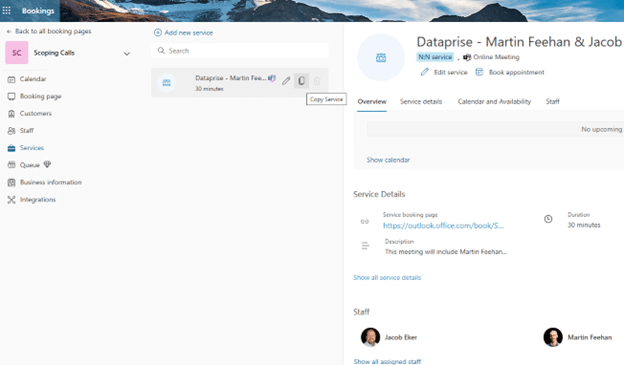
Task: Open Booking page in the sidebar
Action: [41, 96]
